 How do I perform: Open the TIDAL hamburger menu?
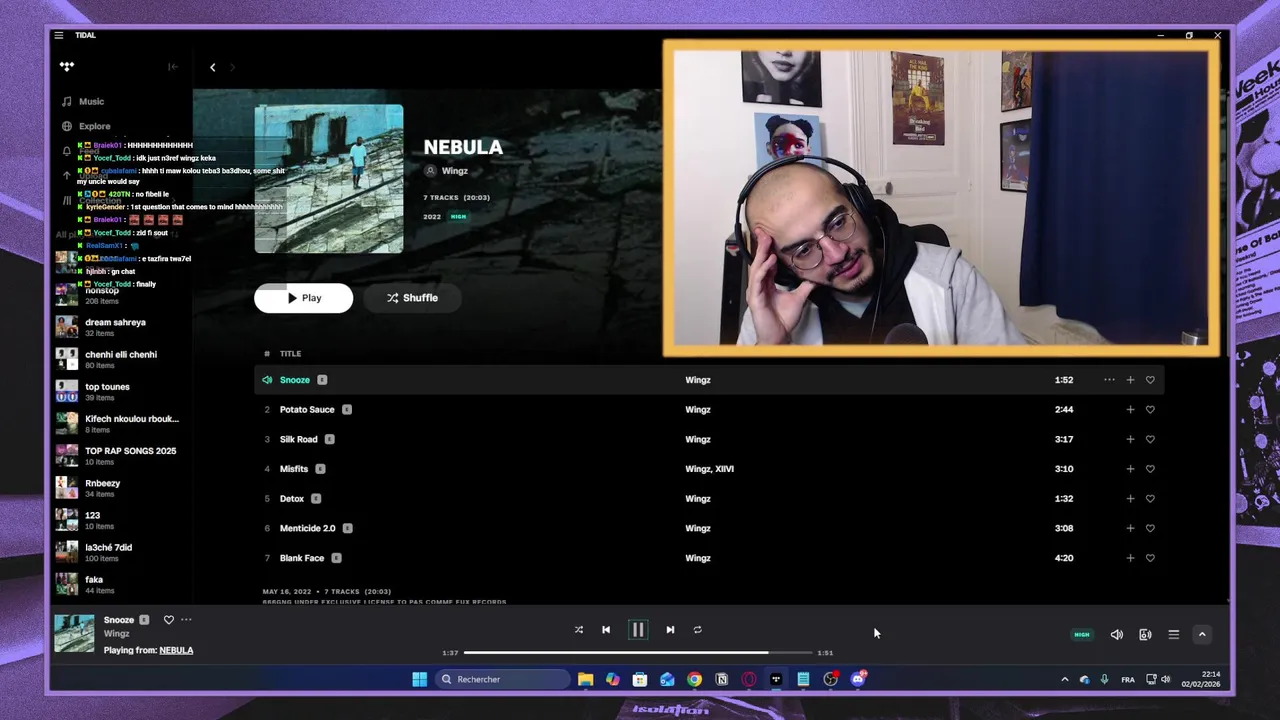(59, 35)
